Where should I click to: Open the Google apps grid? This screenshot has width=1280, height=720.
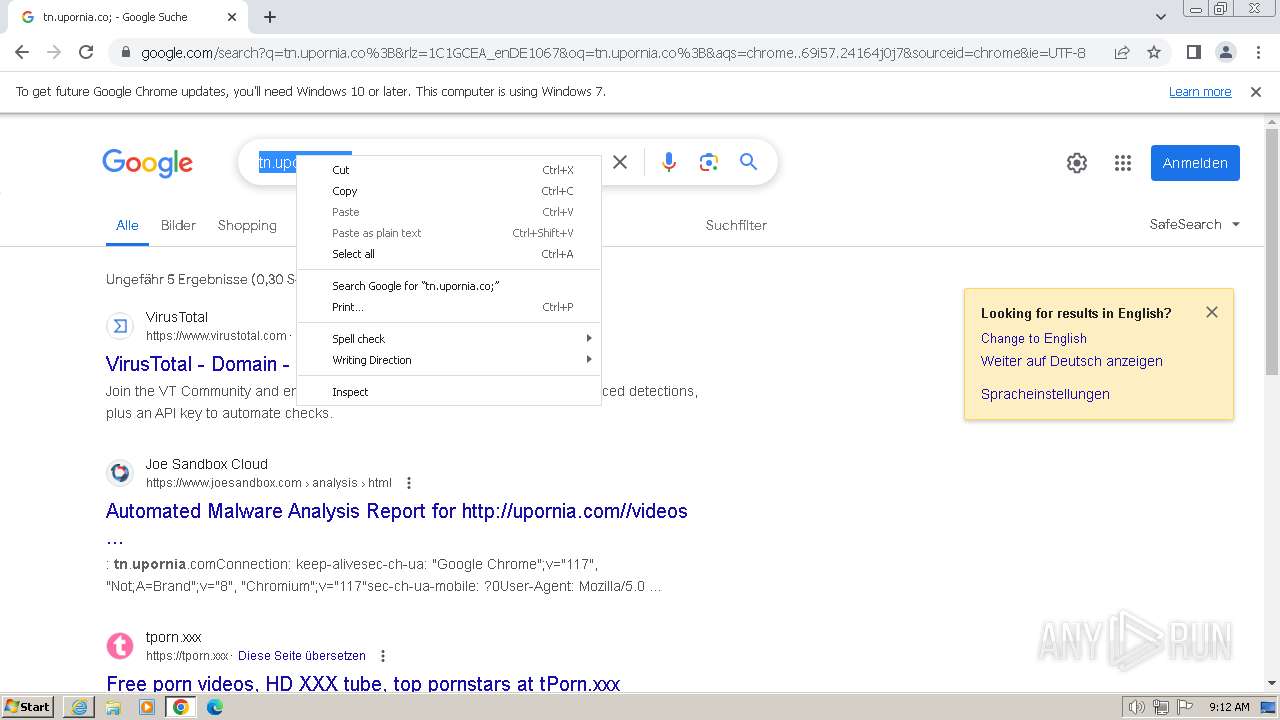click(1123, 163)
